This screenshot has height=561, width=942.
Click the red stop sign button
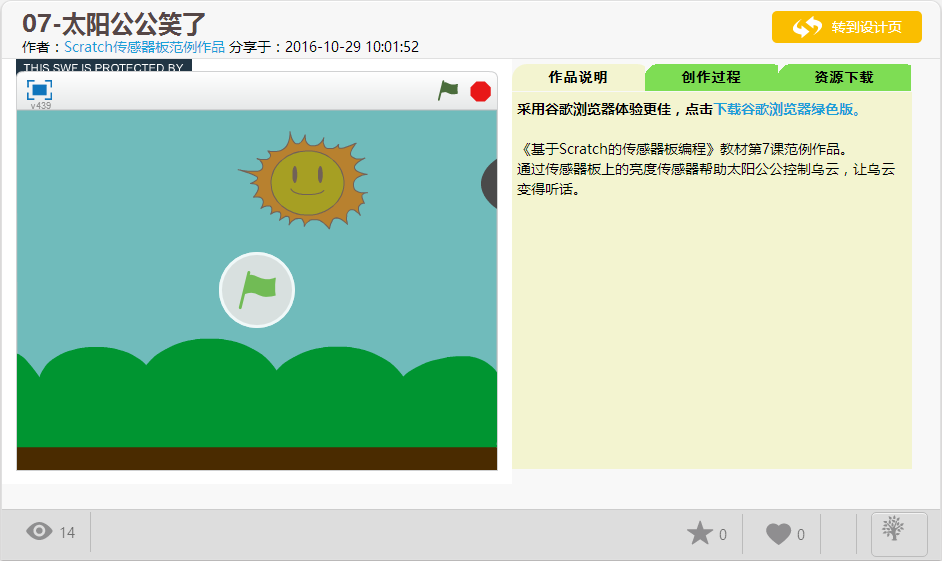(481, 91)
